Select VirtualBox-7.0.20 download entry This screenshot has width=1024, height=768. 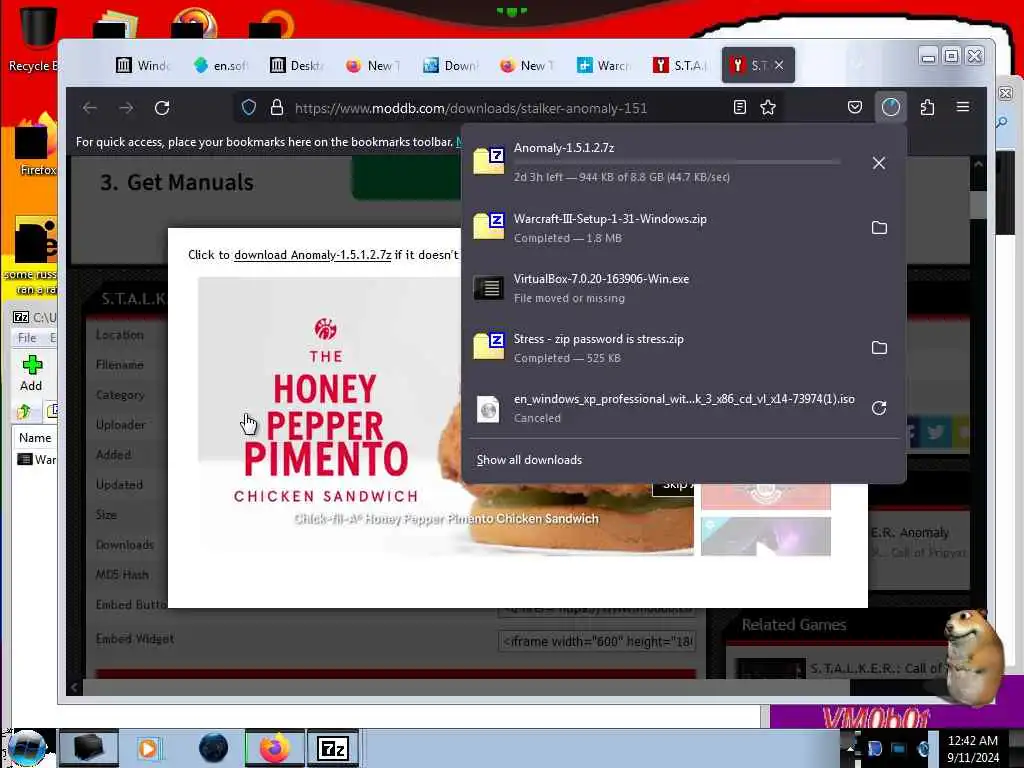(683, 288)
